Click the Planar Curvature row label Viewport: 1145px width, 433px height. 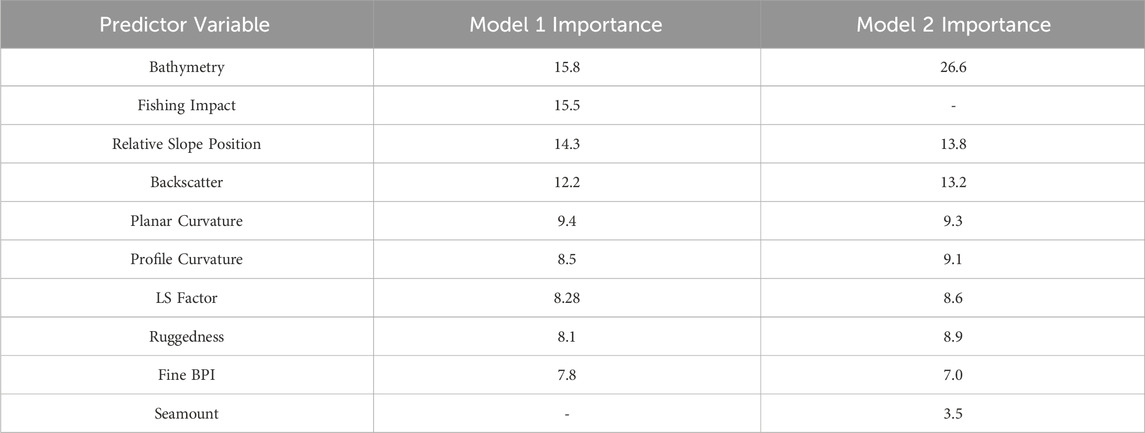click(x=187, y=223)
